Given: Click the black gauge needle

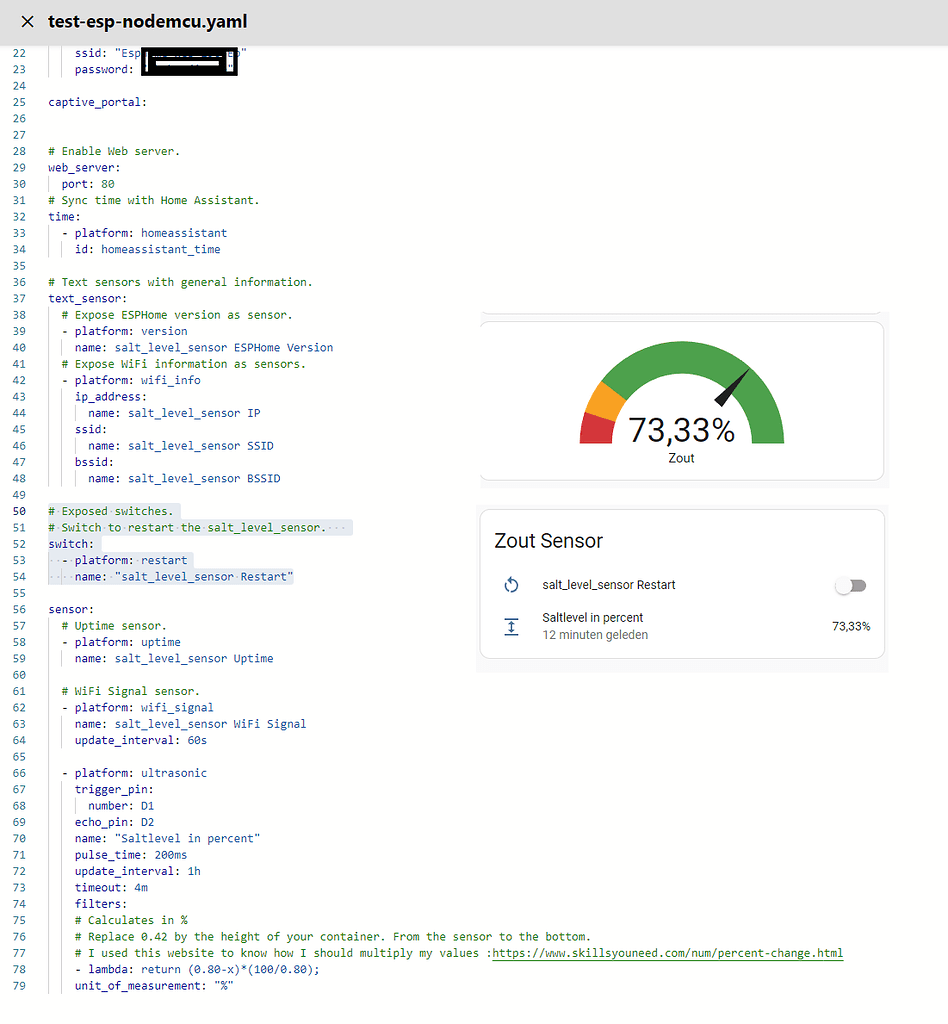Looking at the screenshot, I should pyautogui.click(x=733, y=386).
